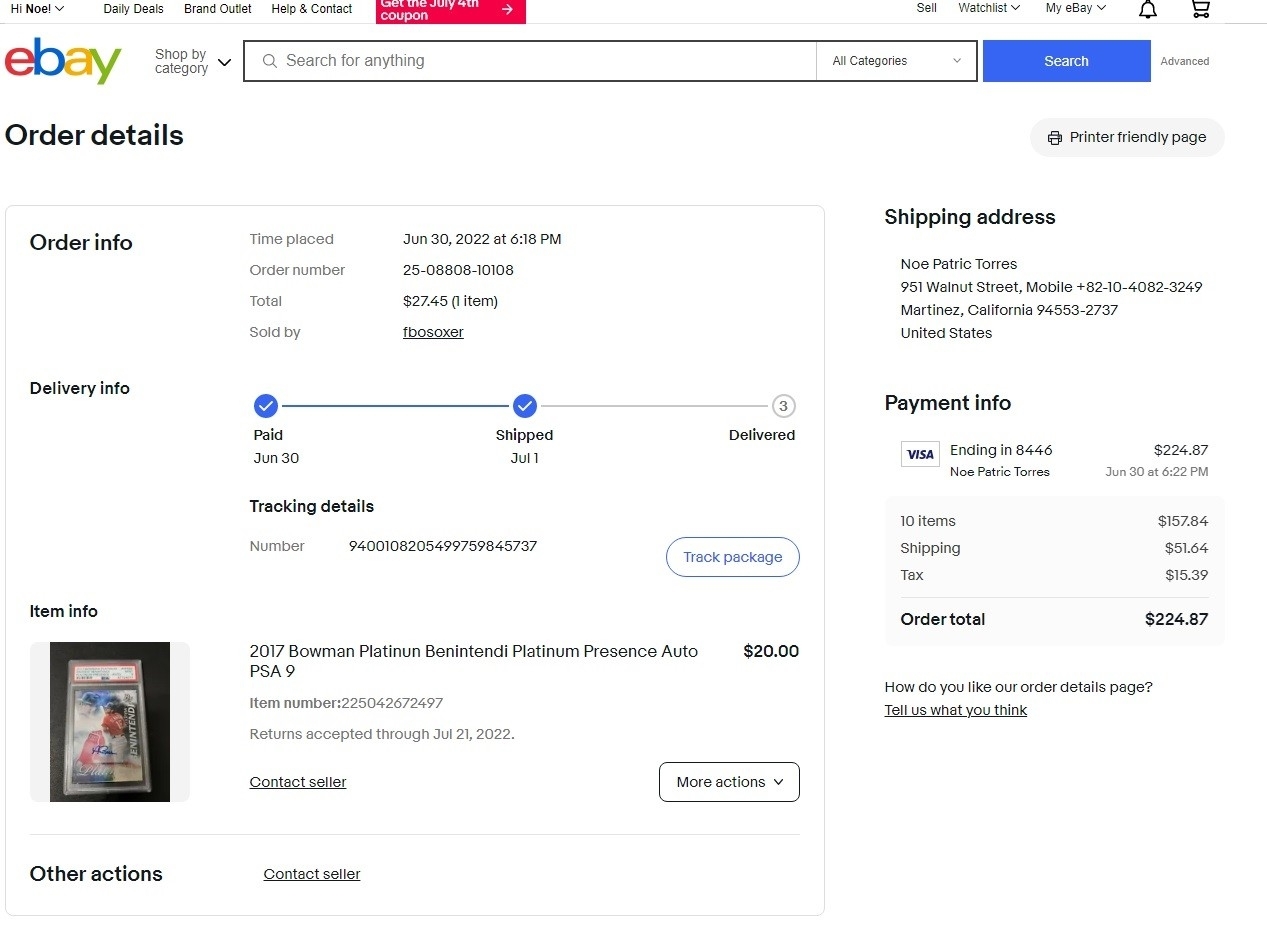Open the Benintendi card thumbnail
The image size is (1267, 935).
tap(110, 722)
